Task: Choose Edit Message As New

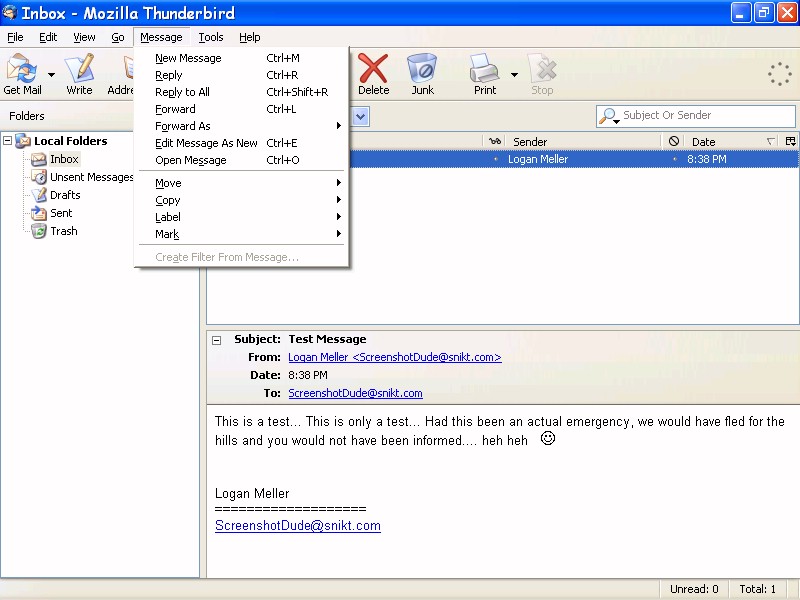Action: point(242,143)
